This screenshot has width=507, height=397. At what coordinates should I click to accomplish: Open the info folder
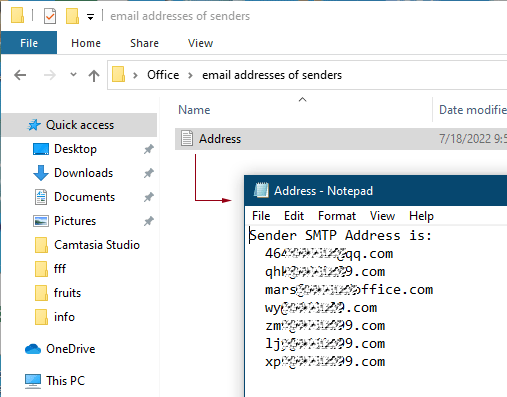click(64, 317)
